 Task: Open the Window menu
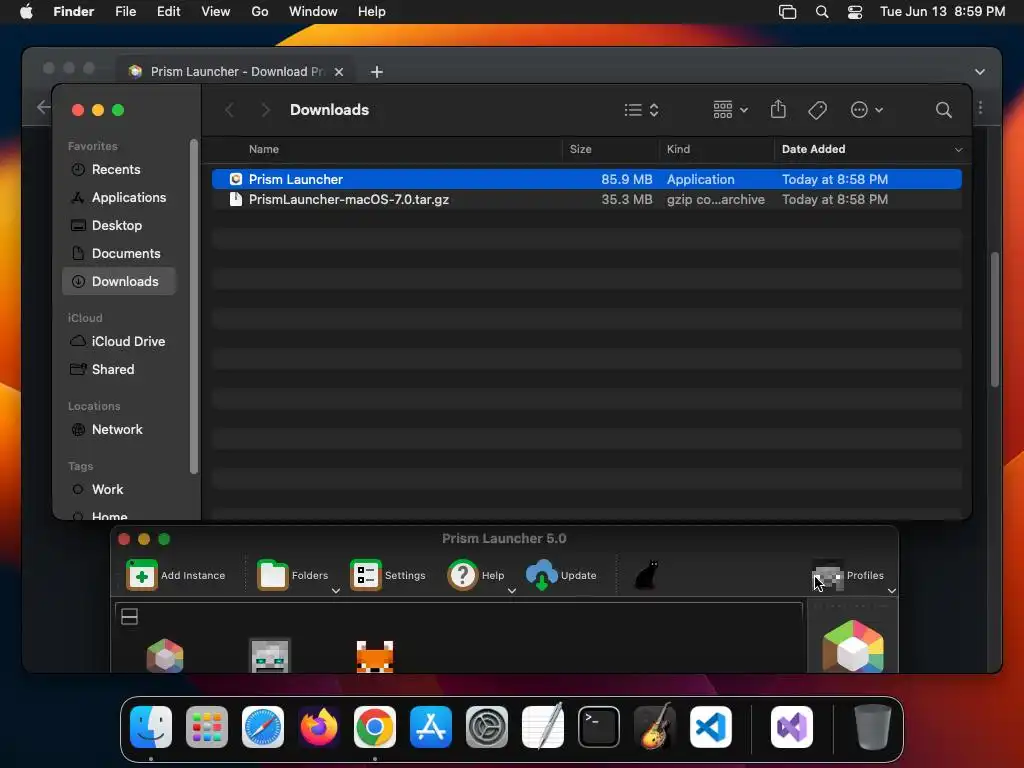pyautogui.click(x=313, y=12)
